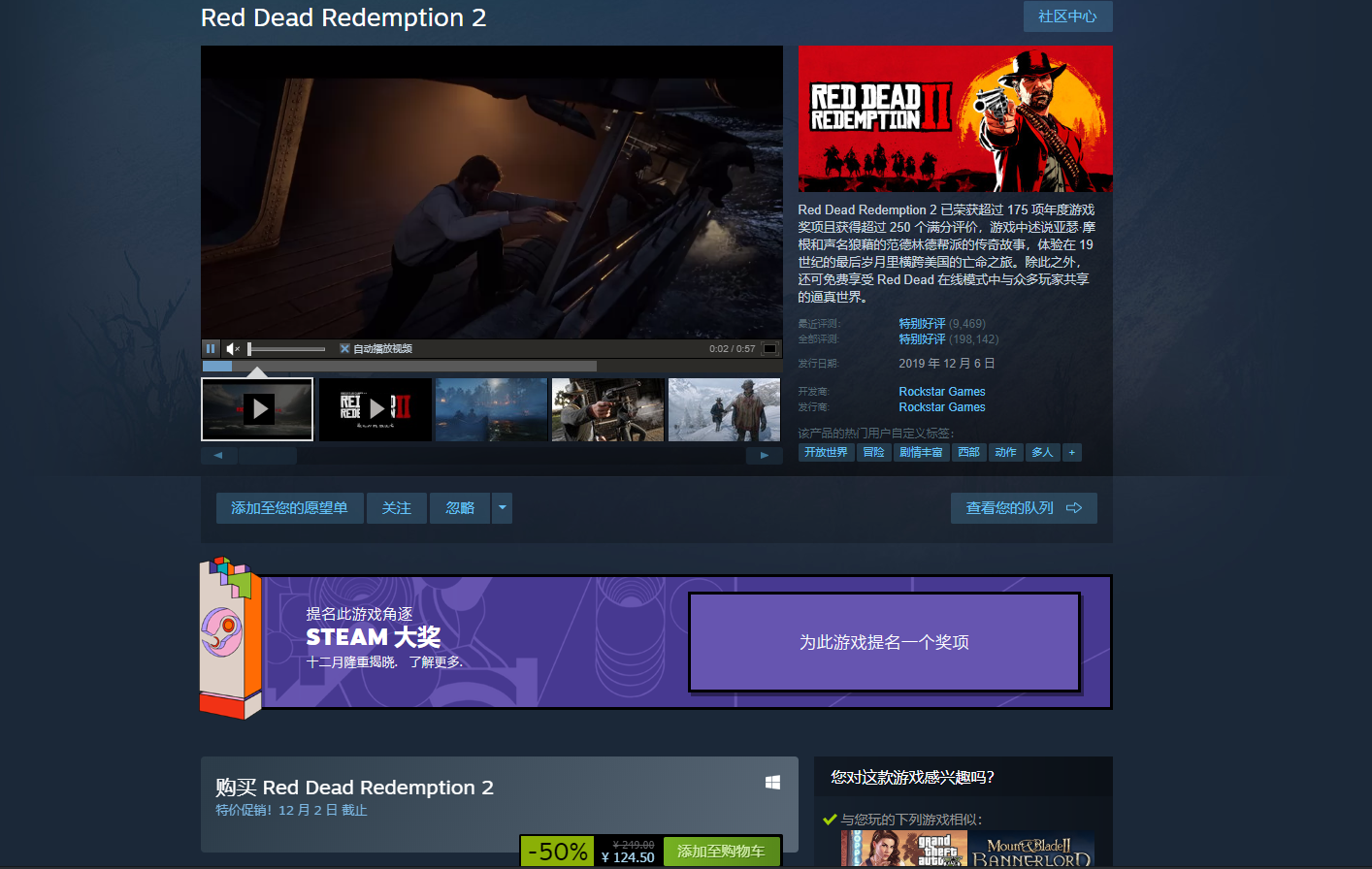Toggle fullscreen on the video player
This screenshot has width=1372, height=869.
point(769,348)
